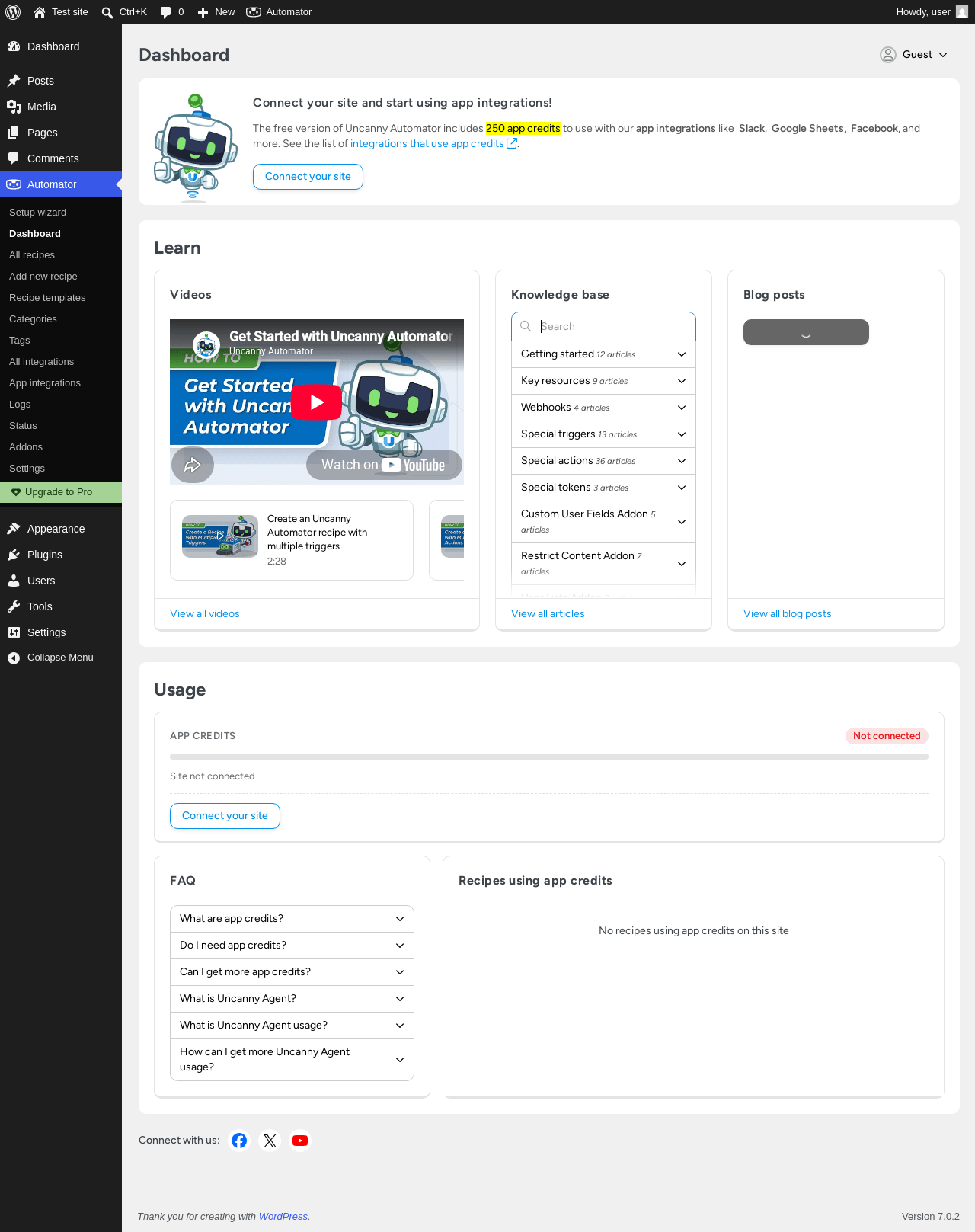Click the Knowledge base Search field
Viewport: 975px width, 1232px height.
click(603, 326)
